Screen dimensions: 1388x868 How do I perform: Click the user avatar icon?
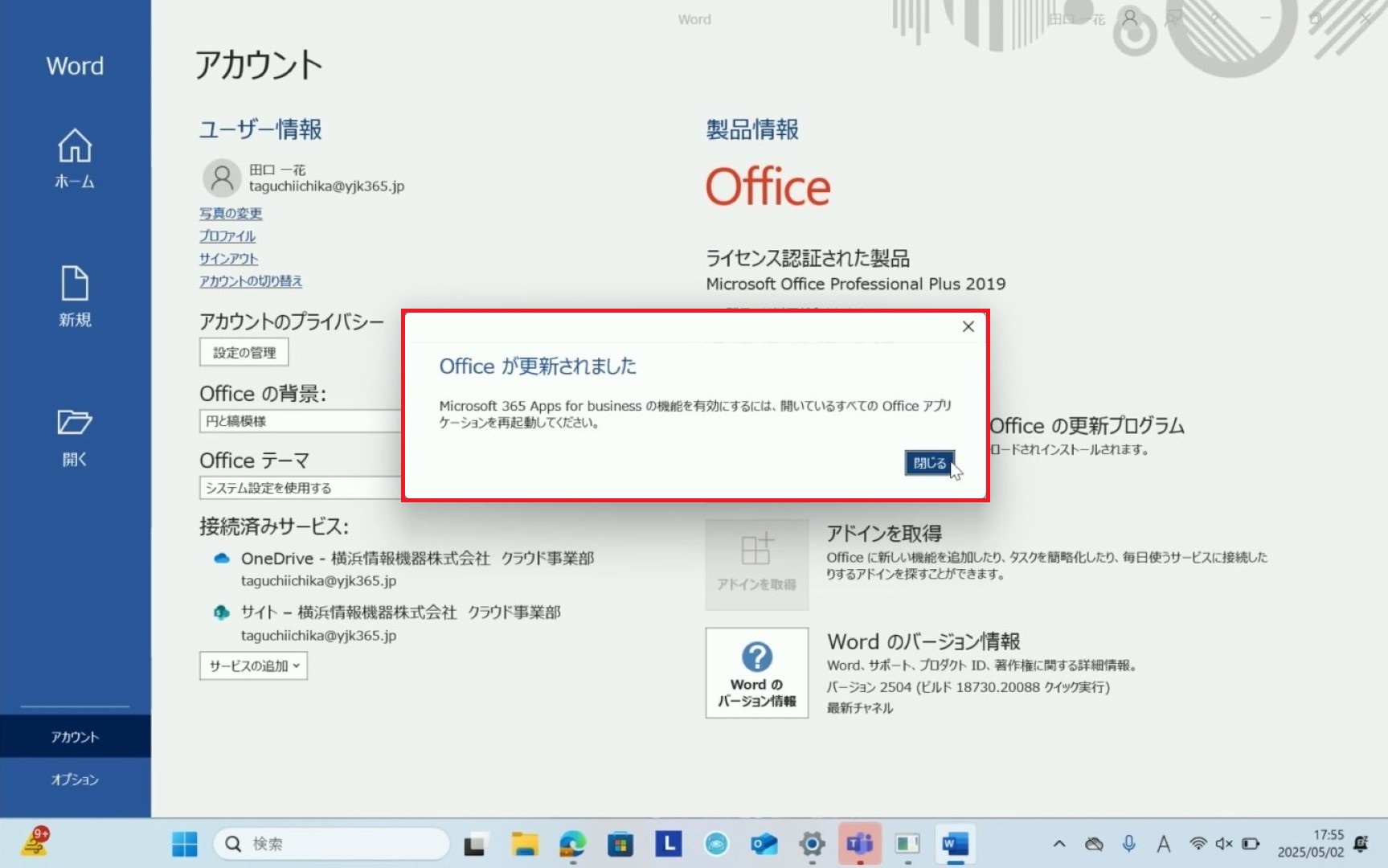(x=222, y=178)
